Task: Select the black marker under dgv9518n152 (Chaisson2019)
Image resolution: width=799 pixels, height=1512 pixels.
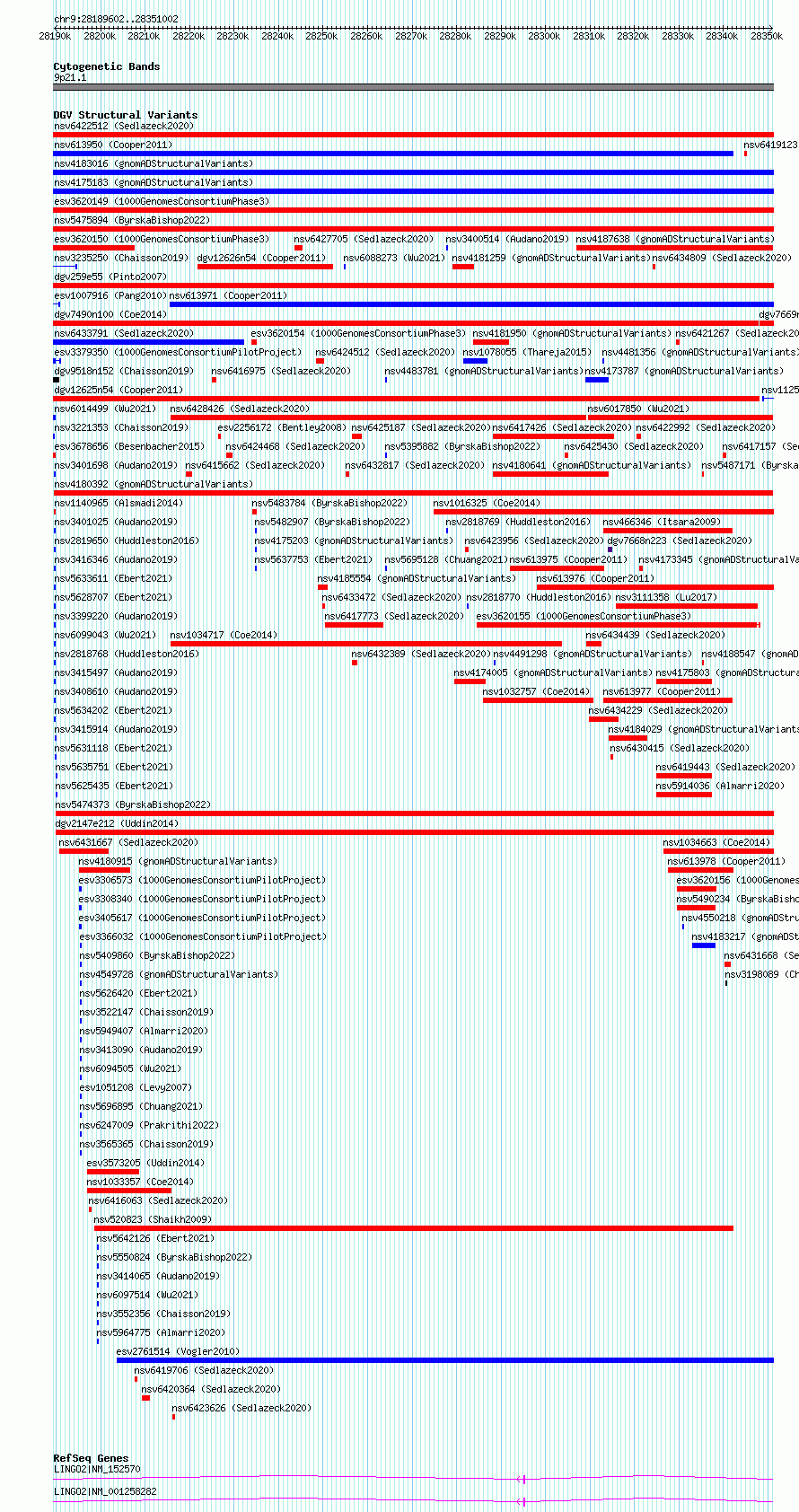Action: (x=57, y=379)
